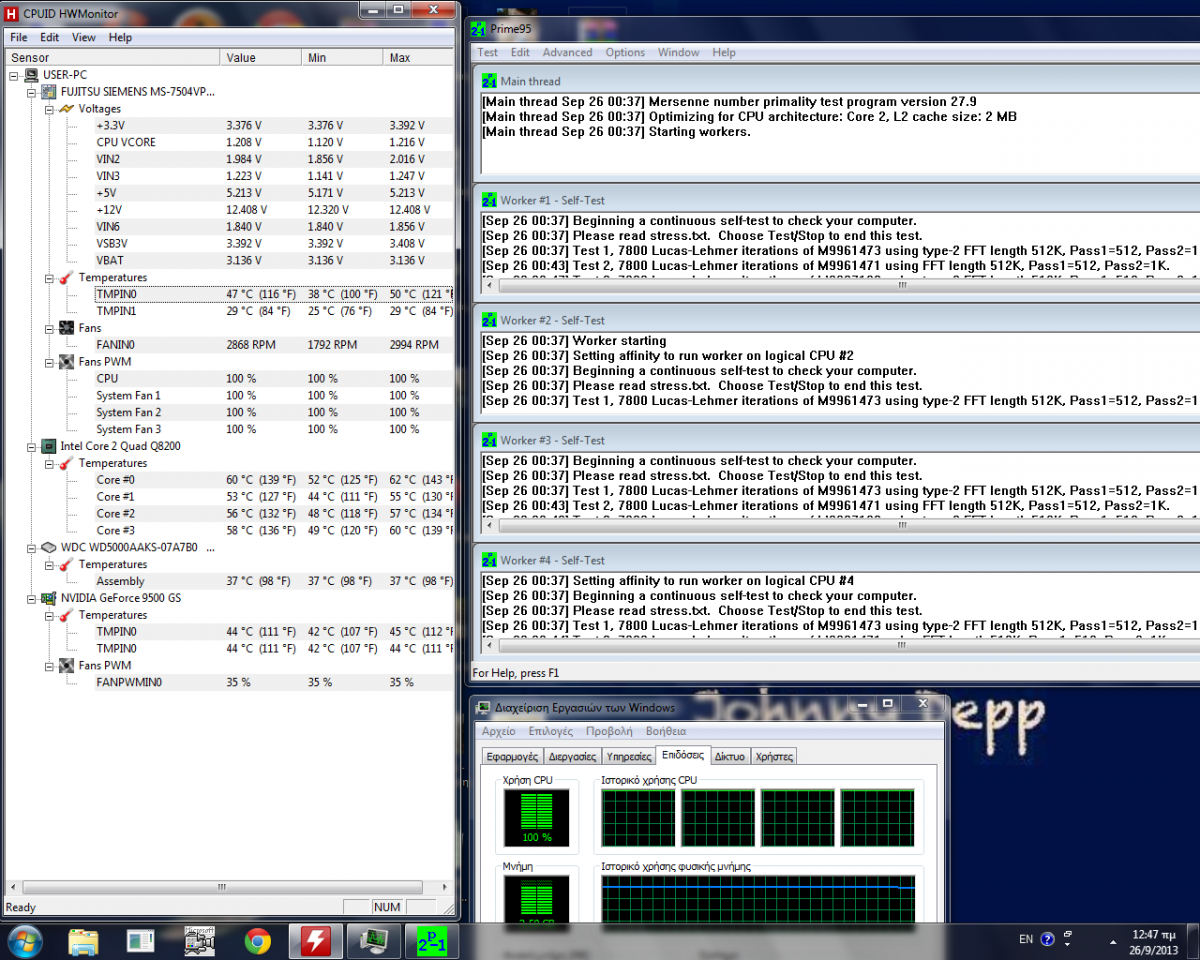Click the Worker #2 Self-Test window icon
1200x960 pixels.
coord(489,320)
